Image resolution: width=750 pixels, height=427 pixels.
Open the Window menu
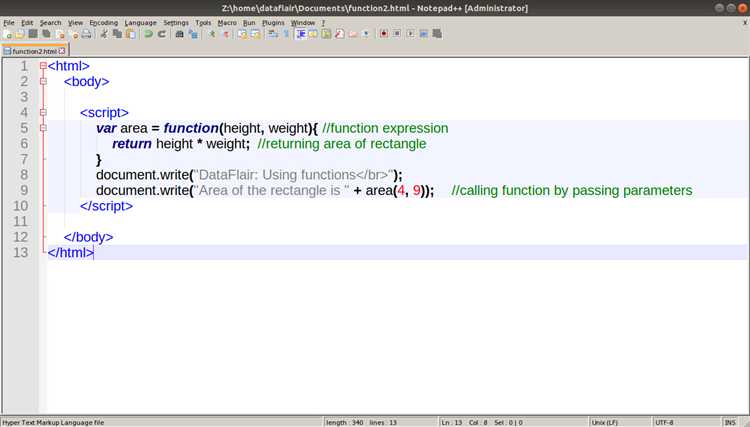click(303, 22)
